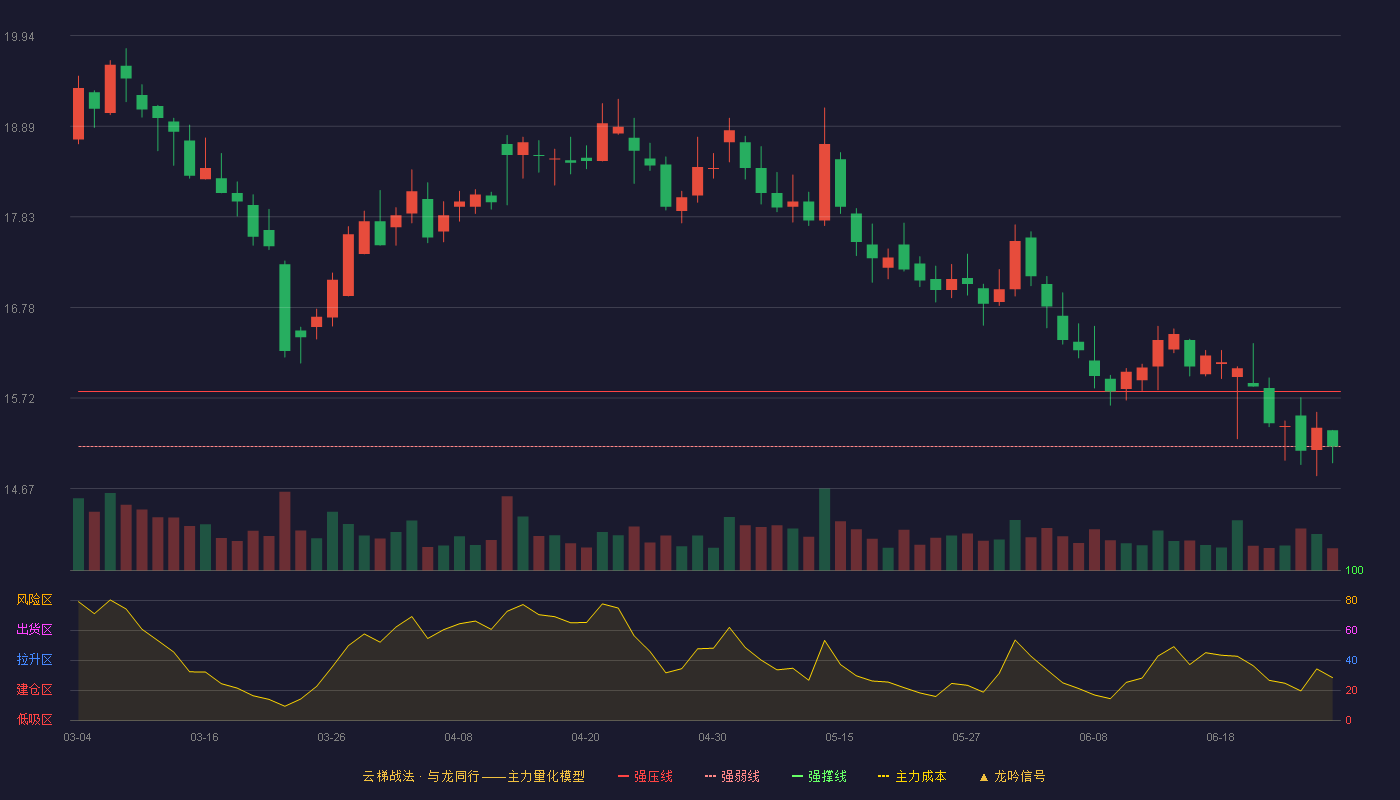
Task: Click the 低吸区 zone label
Action: [x=34, y=720]
